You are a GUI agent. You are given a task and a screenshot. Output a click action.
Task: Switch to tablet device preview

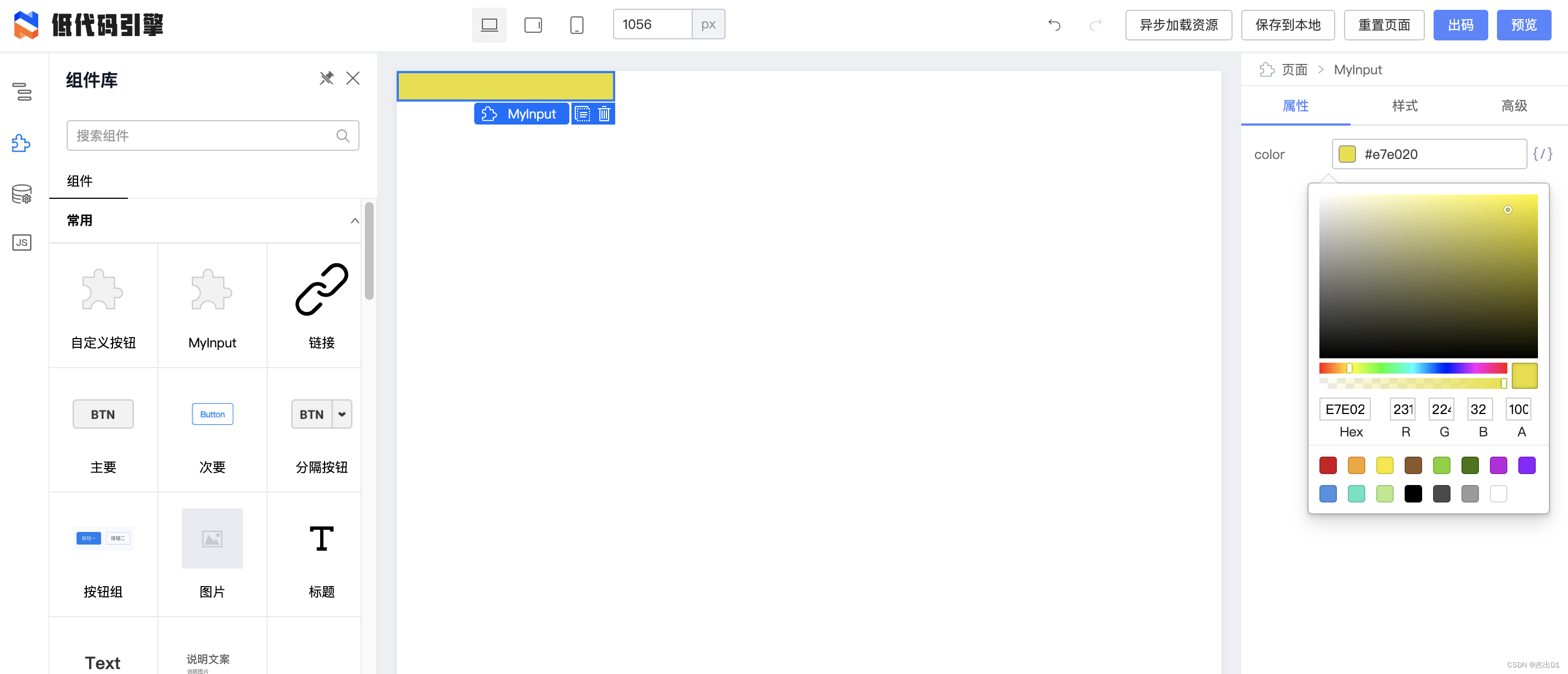tap(533, 25)
